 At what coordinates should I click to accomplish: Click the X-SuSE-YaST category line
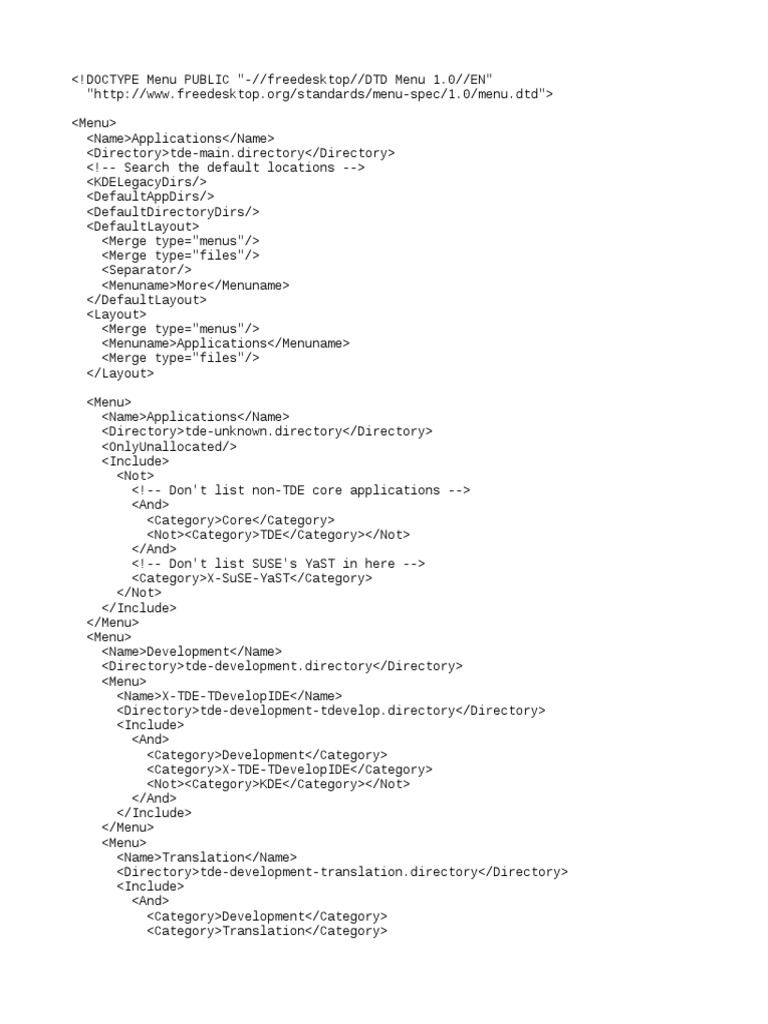tap(252, 578)
